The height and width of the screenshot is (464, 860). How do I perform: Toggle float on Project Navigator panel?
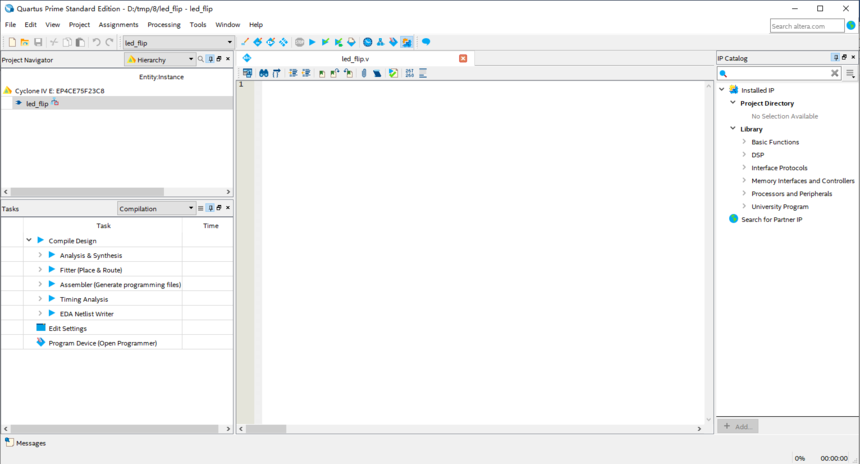click(219, 59)
